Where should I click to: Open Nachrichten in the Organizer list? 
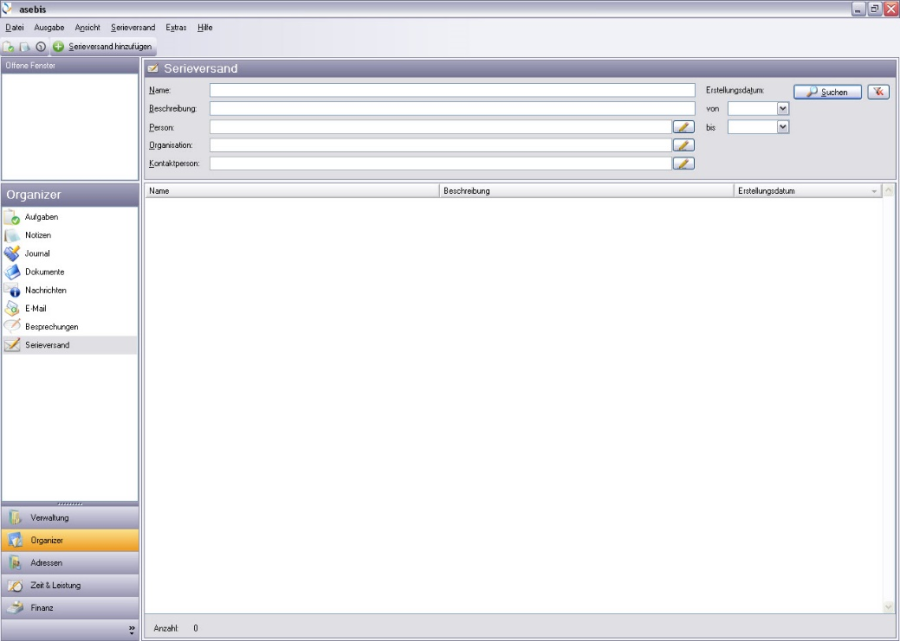tap(46, 290)
